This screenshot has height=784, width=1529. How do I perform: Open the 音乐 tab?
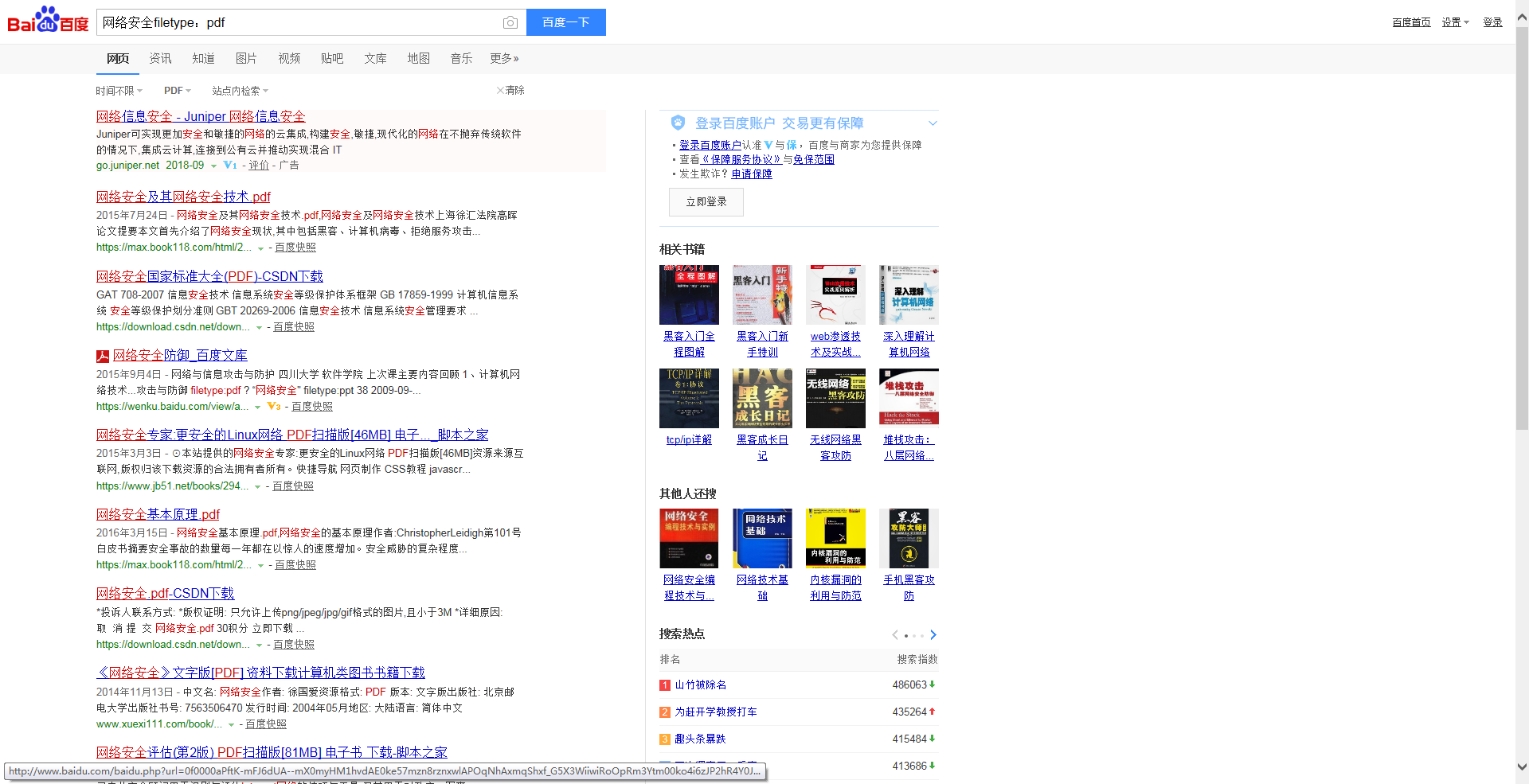[461, 58]
